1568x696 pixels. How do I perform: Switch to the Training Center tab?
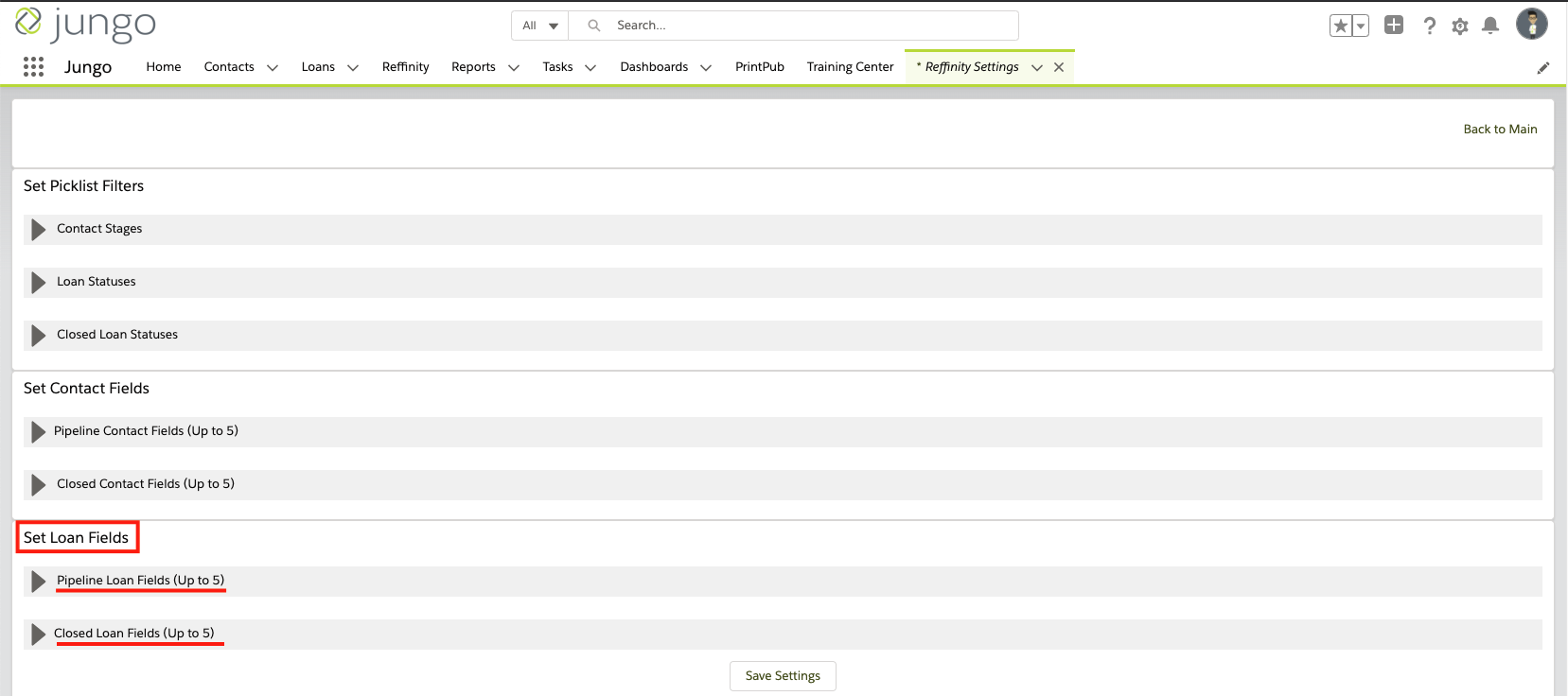click(850, 67)
